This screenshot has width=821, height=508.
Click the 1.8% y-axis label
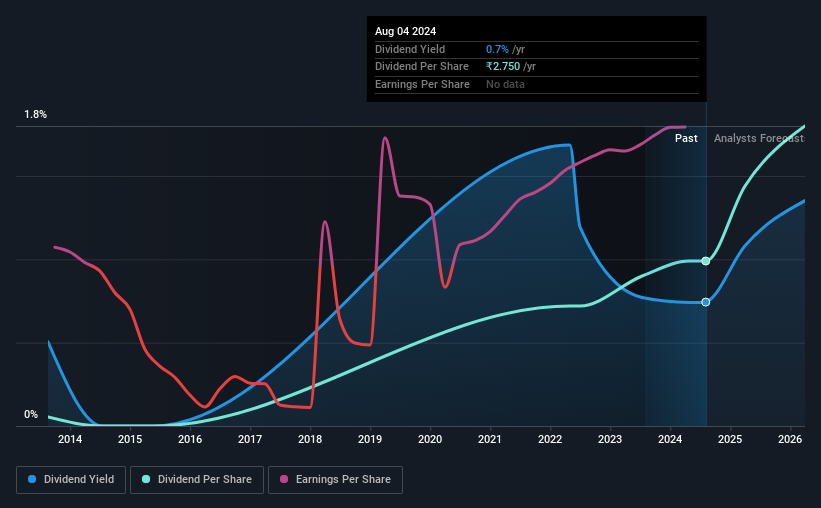(36, 115)
